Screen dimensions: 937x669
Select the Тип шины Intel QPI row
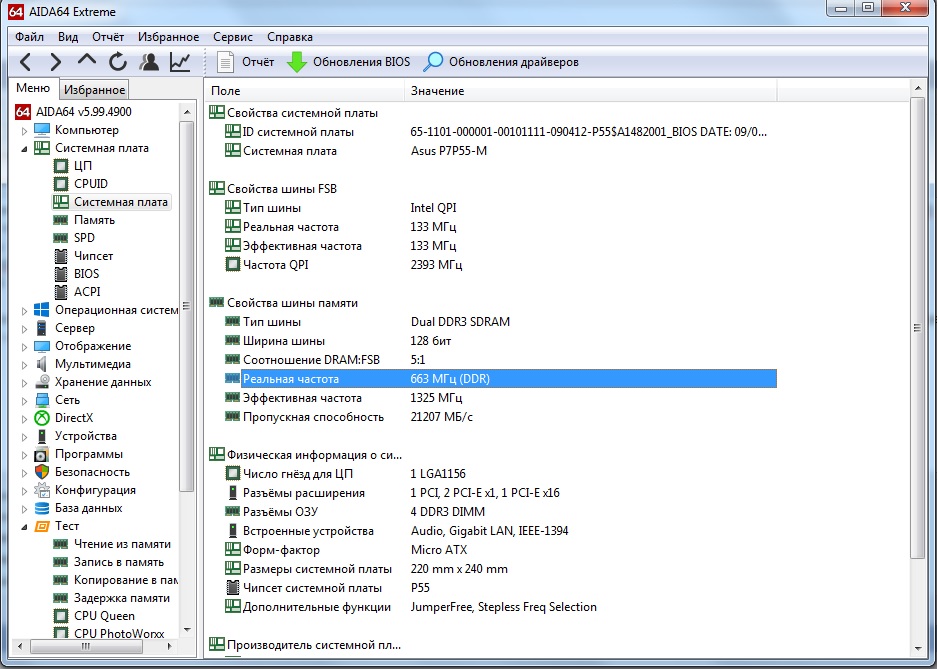(492, 208)
